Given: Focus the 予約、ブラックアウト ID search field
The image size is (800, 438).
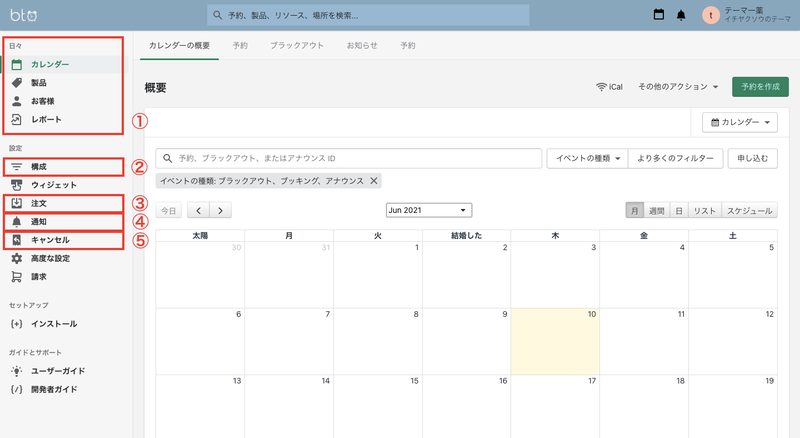Looking at the screenshot, I should (349, 158).
